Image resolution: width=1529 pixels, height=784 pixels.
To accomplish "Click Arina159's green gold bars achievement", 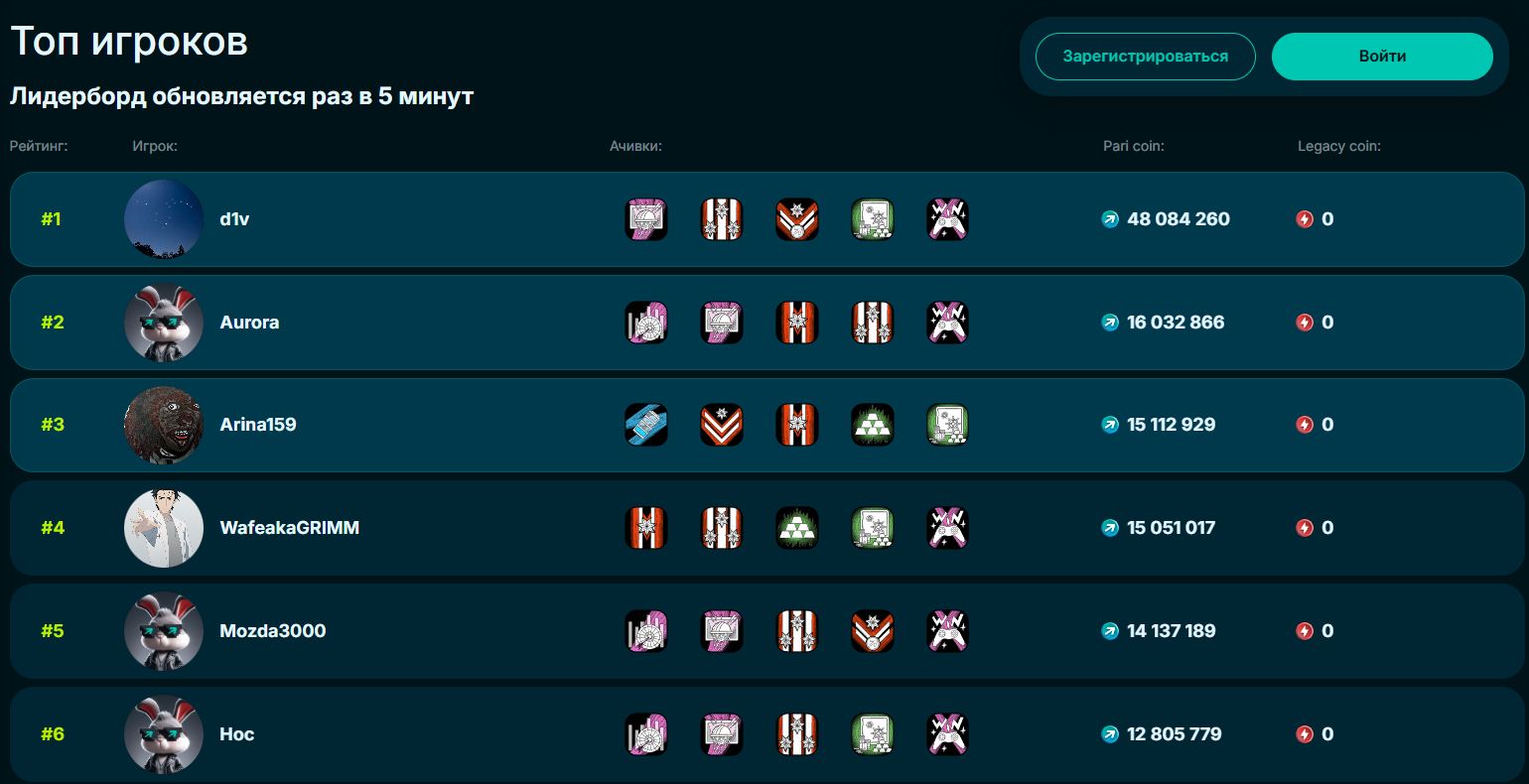I will point(873,425).
